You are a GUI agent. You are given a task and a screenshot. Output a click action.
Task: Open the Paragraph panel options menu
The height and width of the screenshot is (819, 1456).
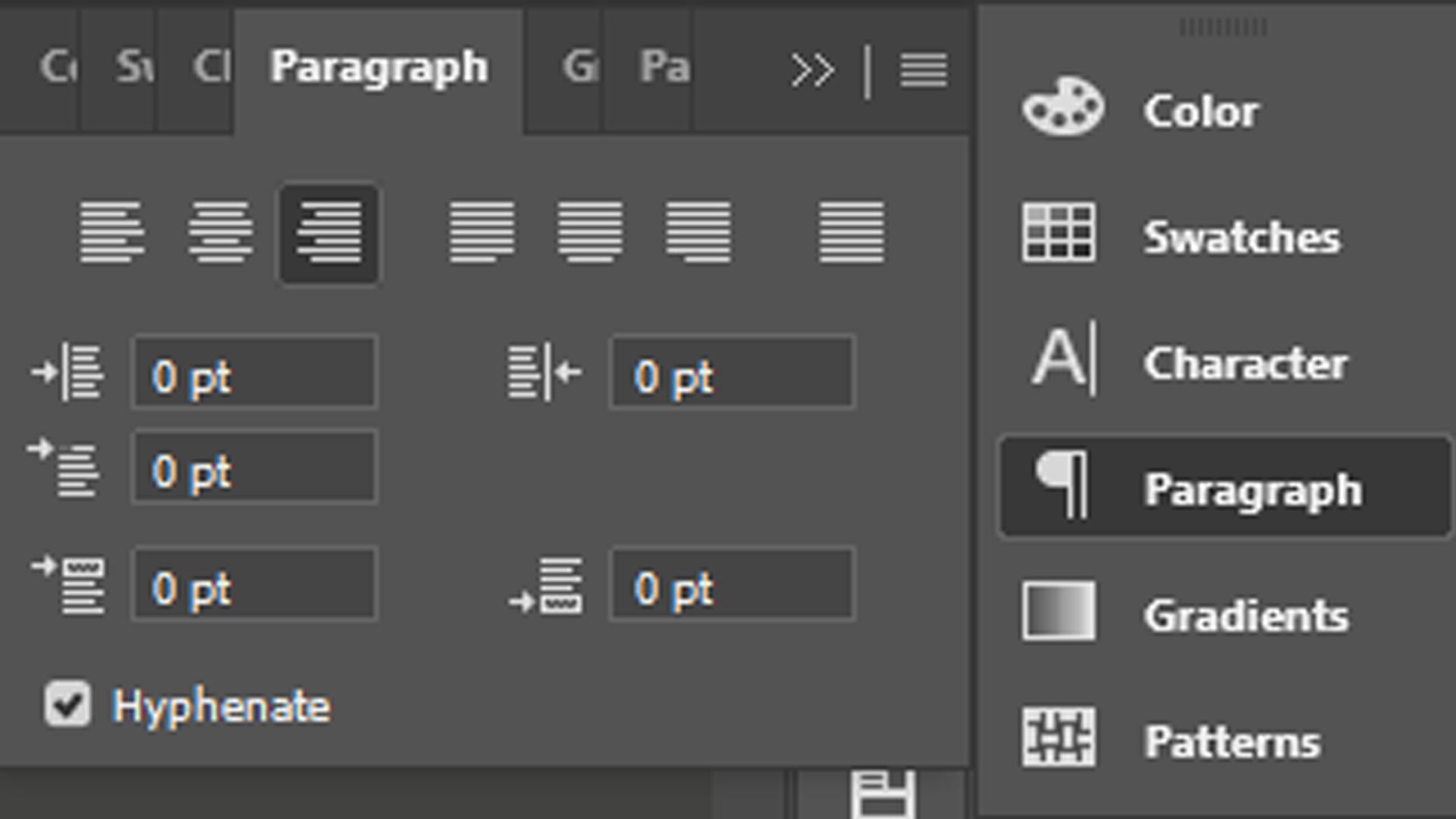(923, 70)
